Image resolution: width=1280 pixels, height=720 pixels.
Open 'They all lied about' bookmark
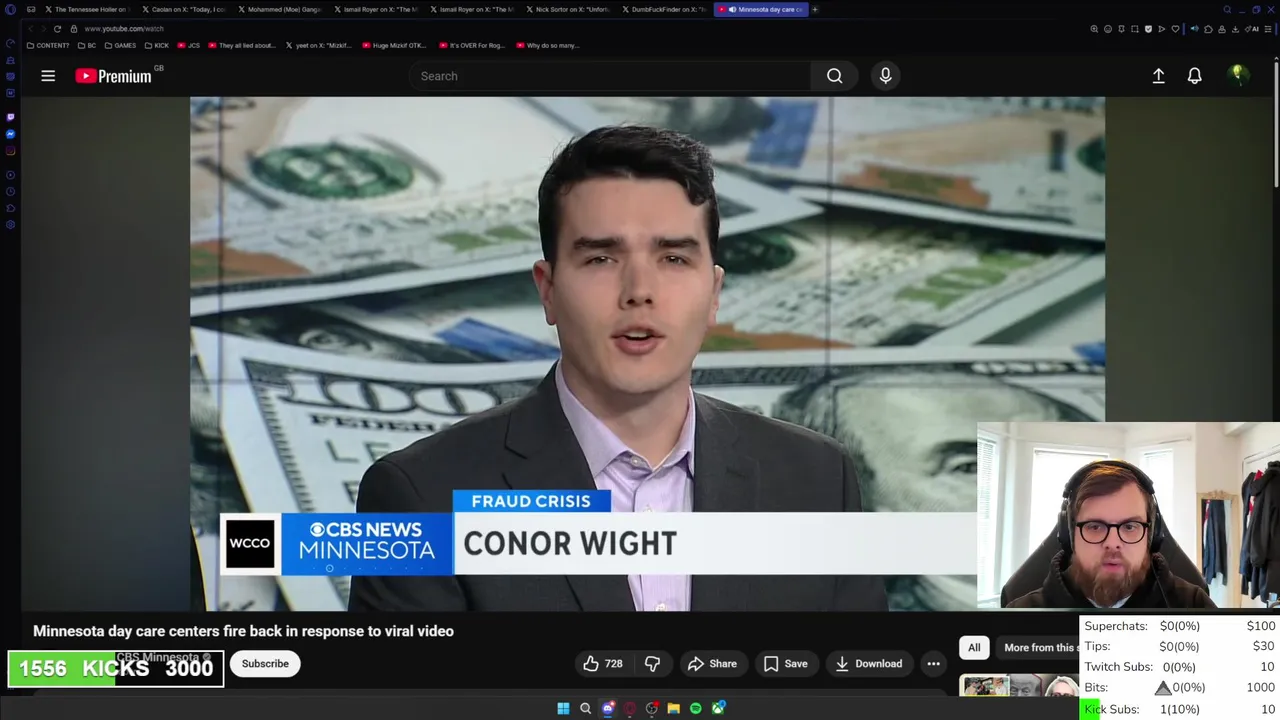242,45
